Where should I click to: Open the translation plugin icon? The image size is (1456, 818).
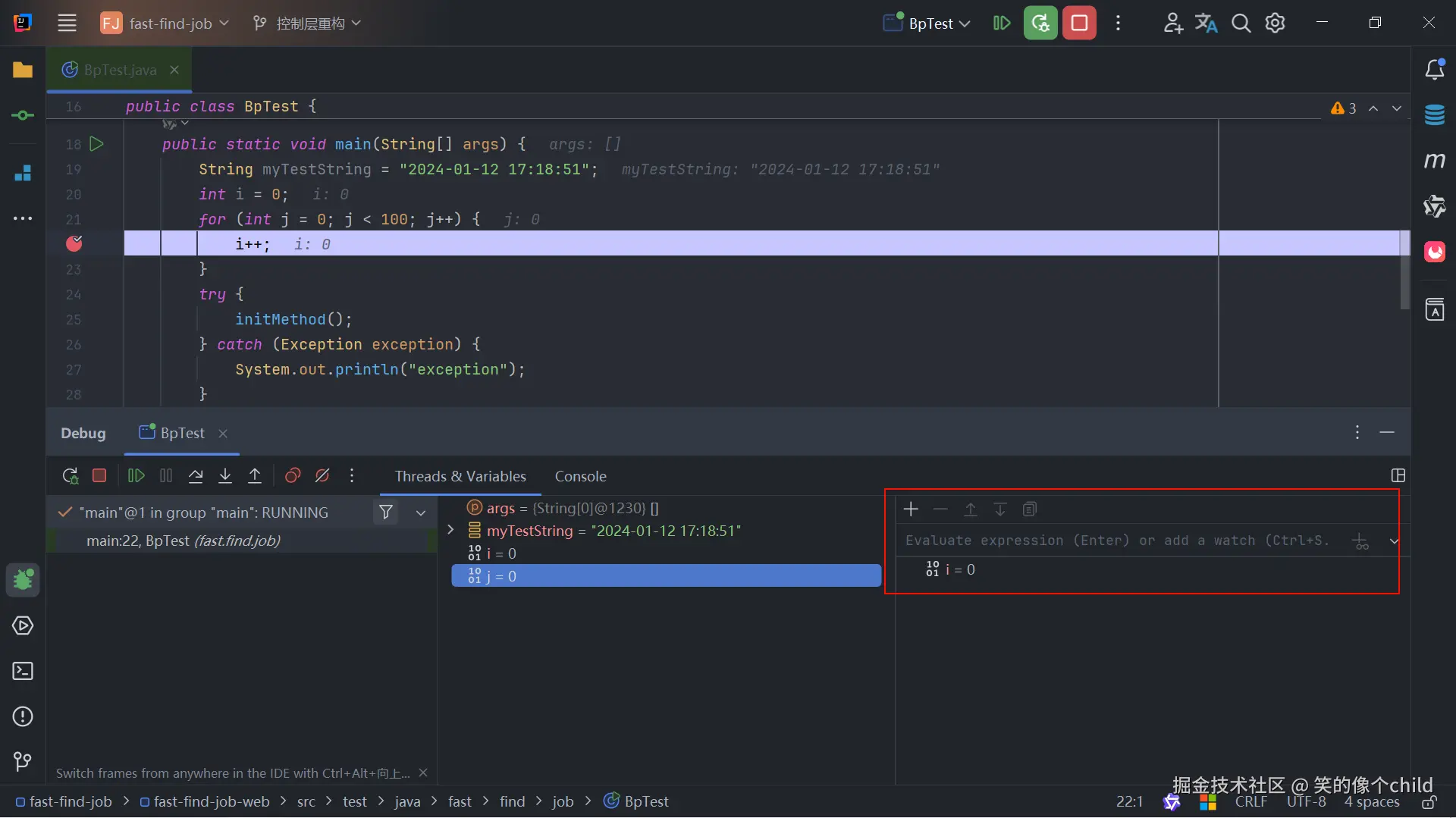coord(1207,23)
